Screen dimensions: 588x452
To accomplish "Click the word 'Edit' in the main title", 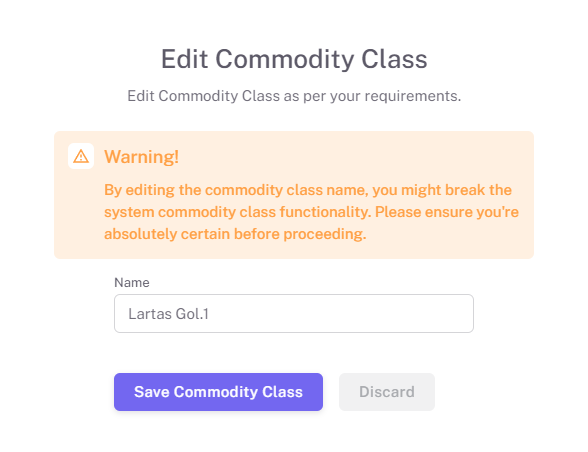I will point(184,59).
